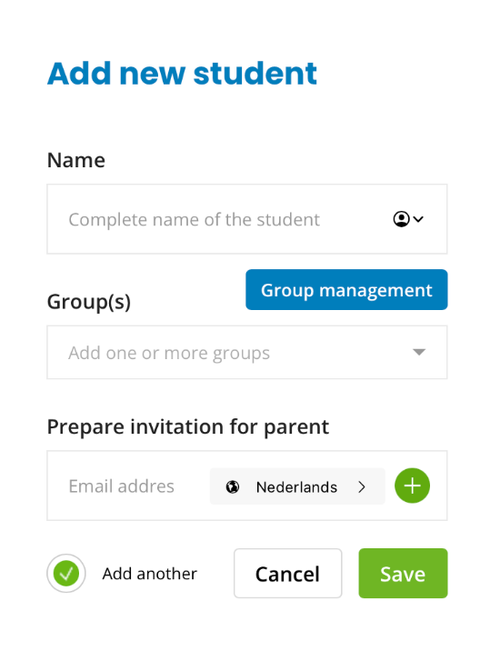Click the 'Add another' label text

(x=150, y=573)
